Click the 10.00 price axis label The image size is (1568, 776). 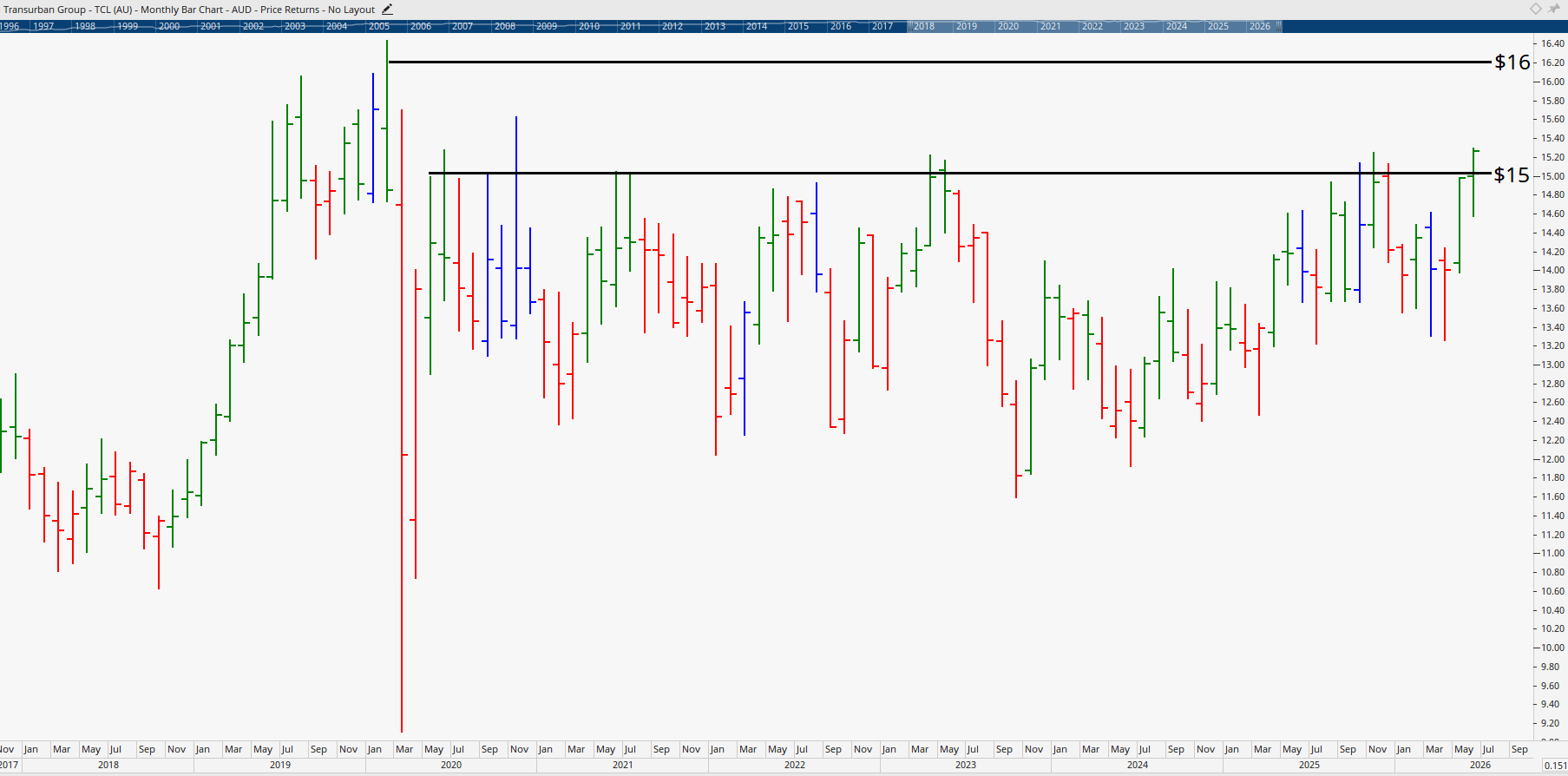point(1552,648)
